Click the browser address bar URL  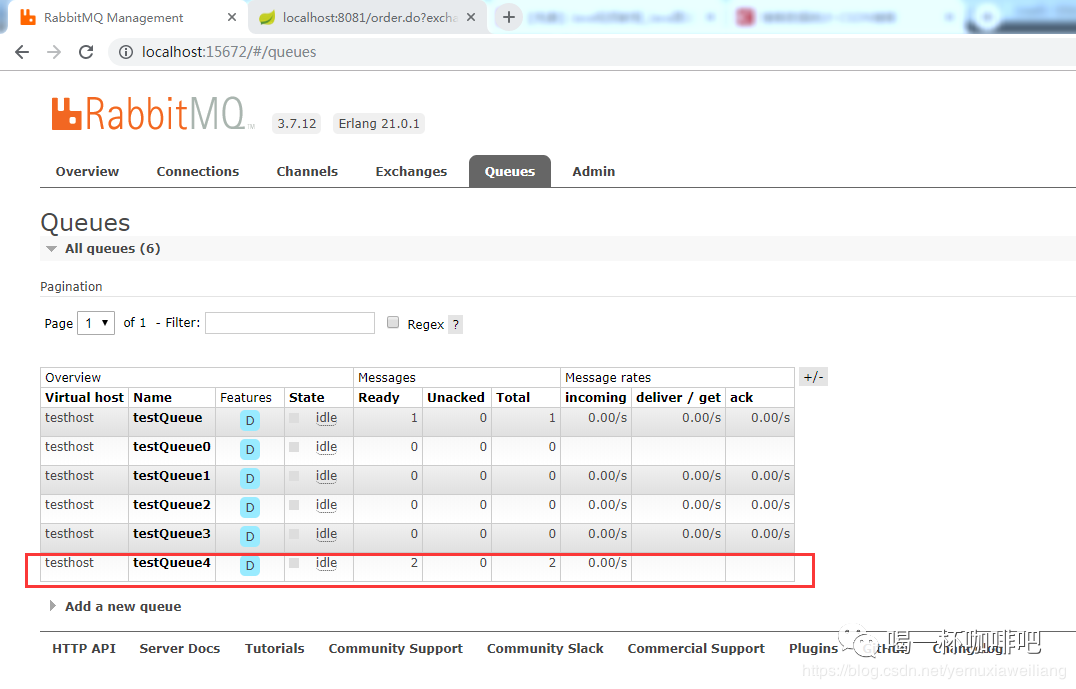[229, 52]
